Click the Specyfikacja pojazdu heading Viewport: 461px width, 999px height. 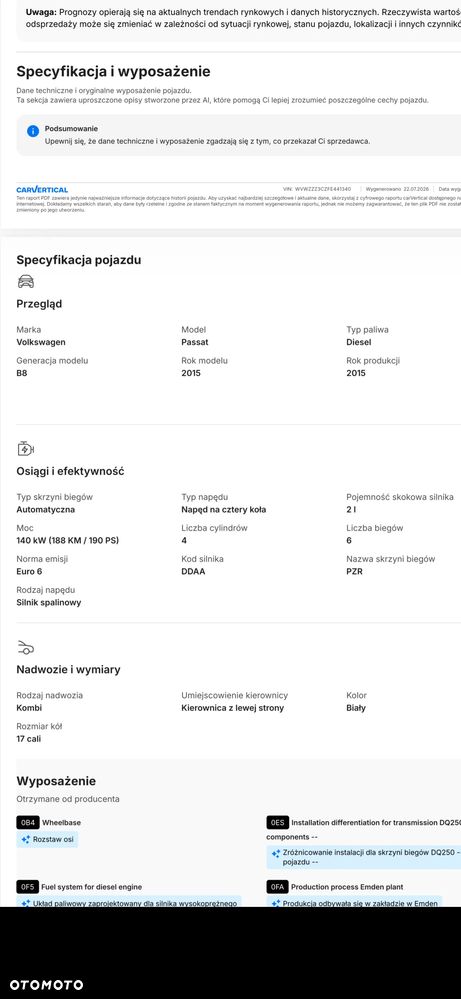pos(79,260)
